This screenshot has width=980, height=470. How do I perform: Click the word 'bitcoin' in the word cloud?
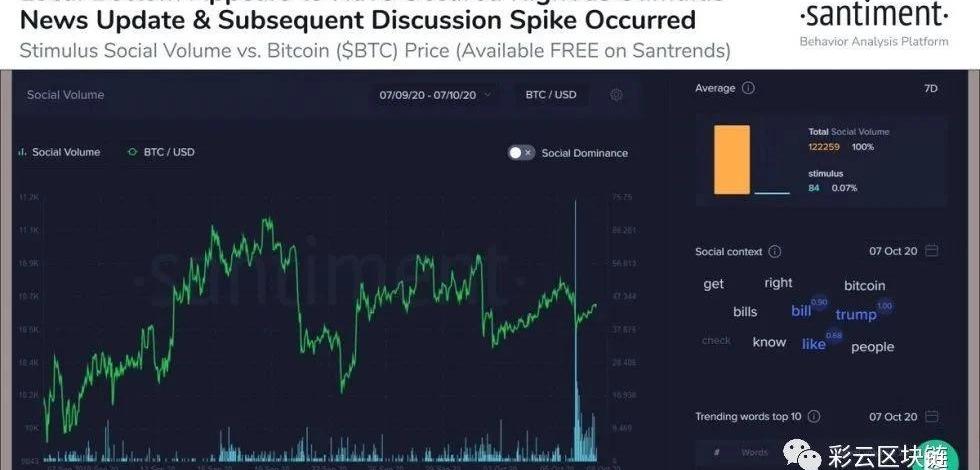pos(864,286)
